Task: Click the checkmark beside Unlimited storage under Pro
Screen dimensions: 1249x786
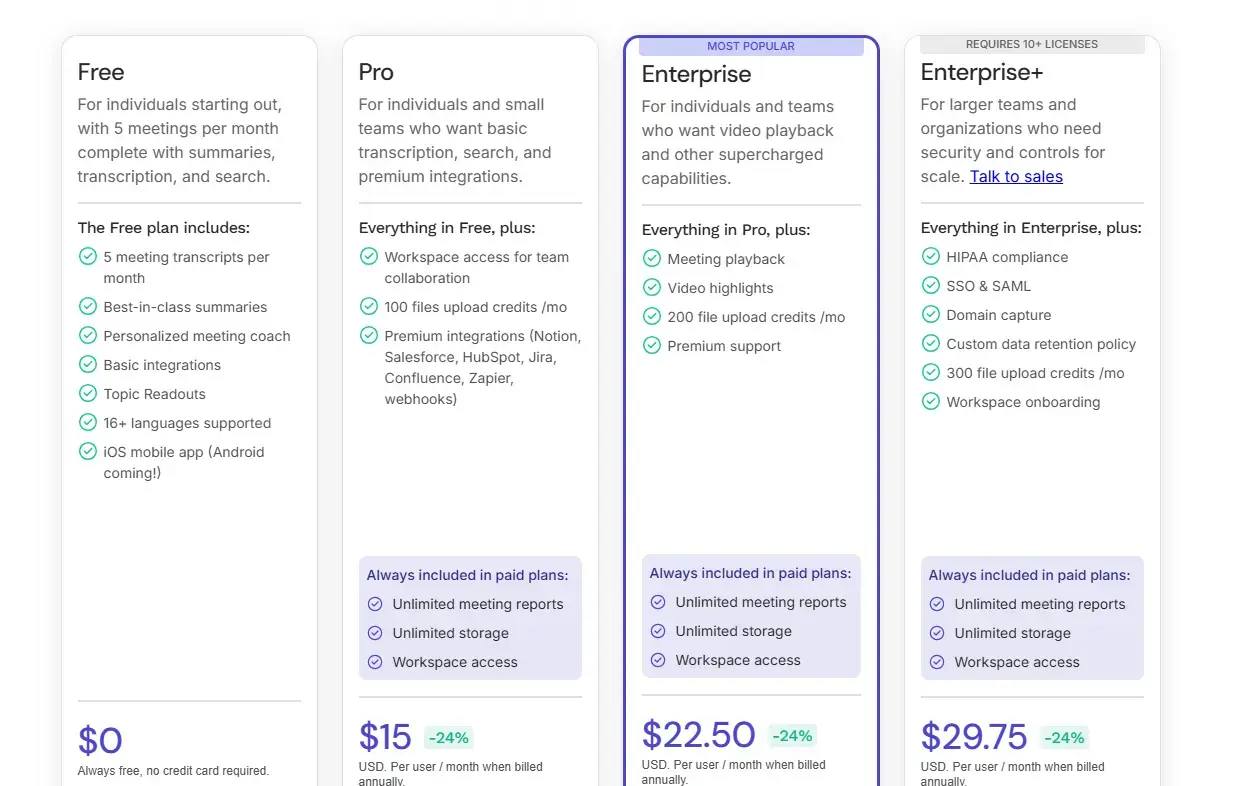Action: [374, 633]
